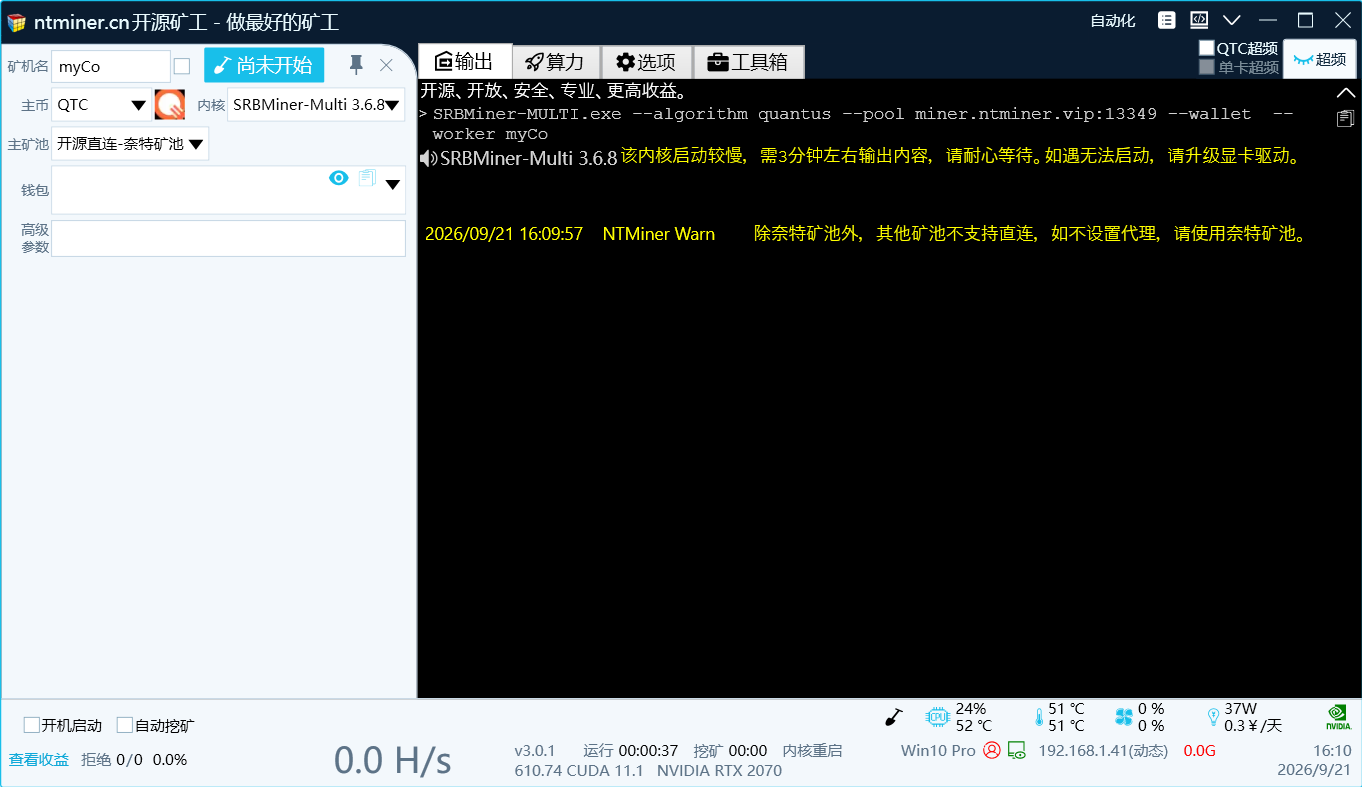Click the NTMiner Warn log line
This screenshot has height=787, width=1362.
pos(866,234)
